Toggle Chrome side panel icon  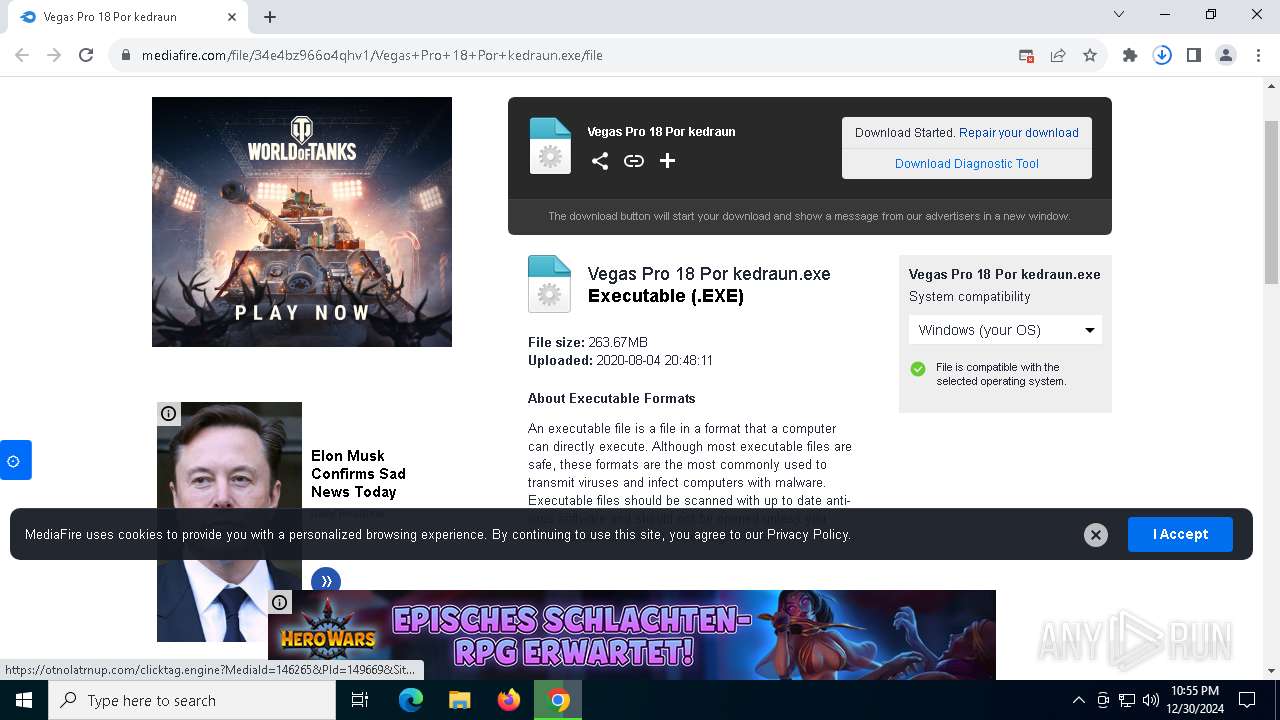pyautogui.click(x=1194, y=55)
